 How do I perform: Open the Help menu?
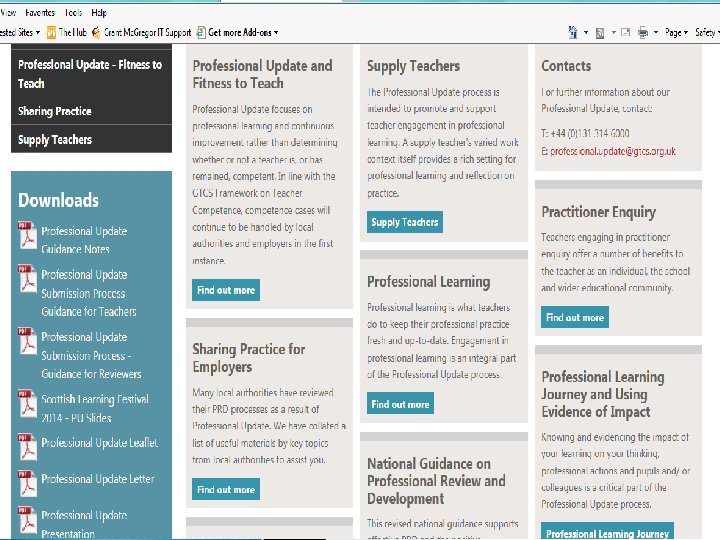point(99,13)
